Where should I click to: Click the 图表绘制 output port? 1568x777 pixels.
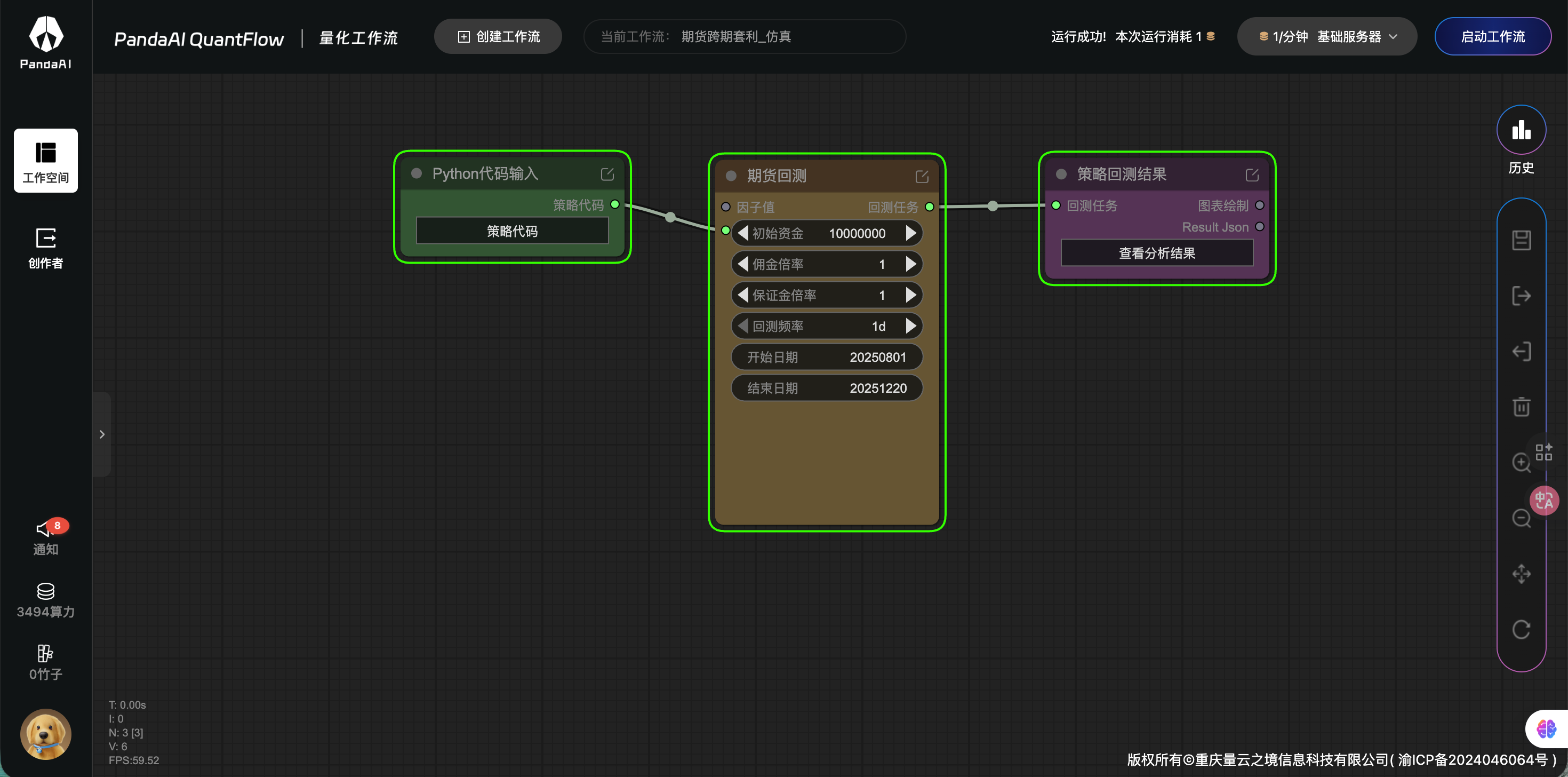pos(1259,206)
